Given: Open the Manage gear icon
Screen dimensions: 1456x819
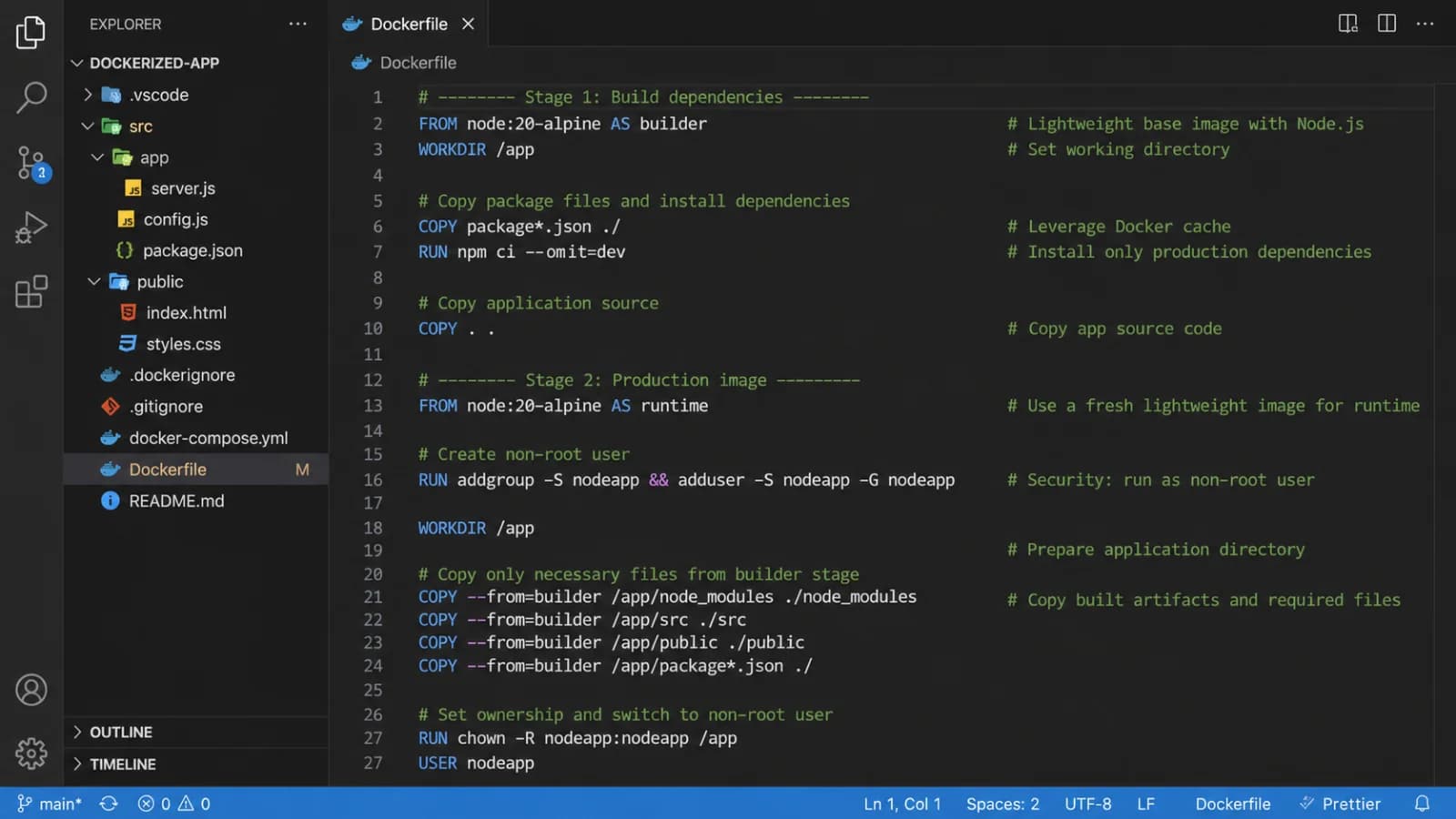Looking at the screenshot, I should 31,753.
